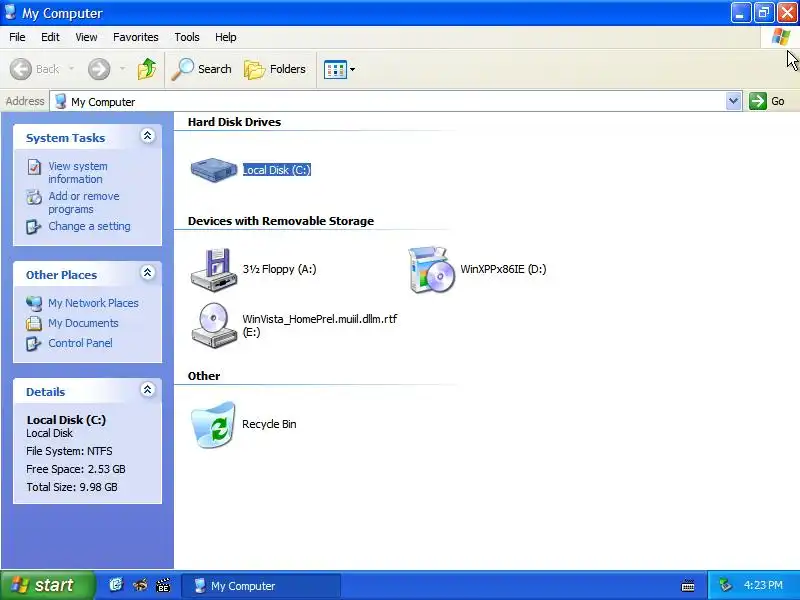
Task: Click Change a setting link
Action: [x=89, y=226]
